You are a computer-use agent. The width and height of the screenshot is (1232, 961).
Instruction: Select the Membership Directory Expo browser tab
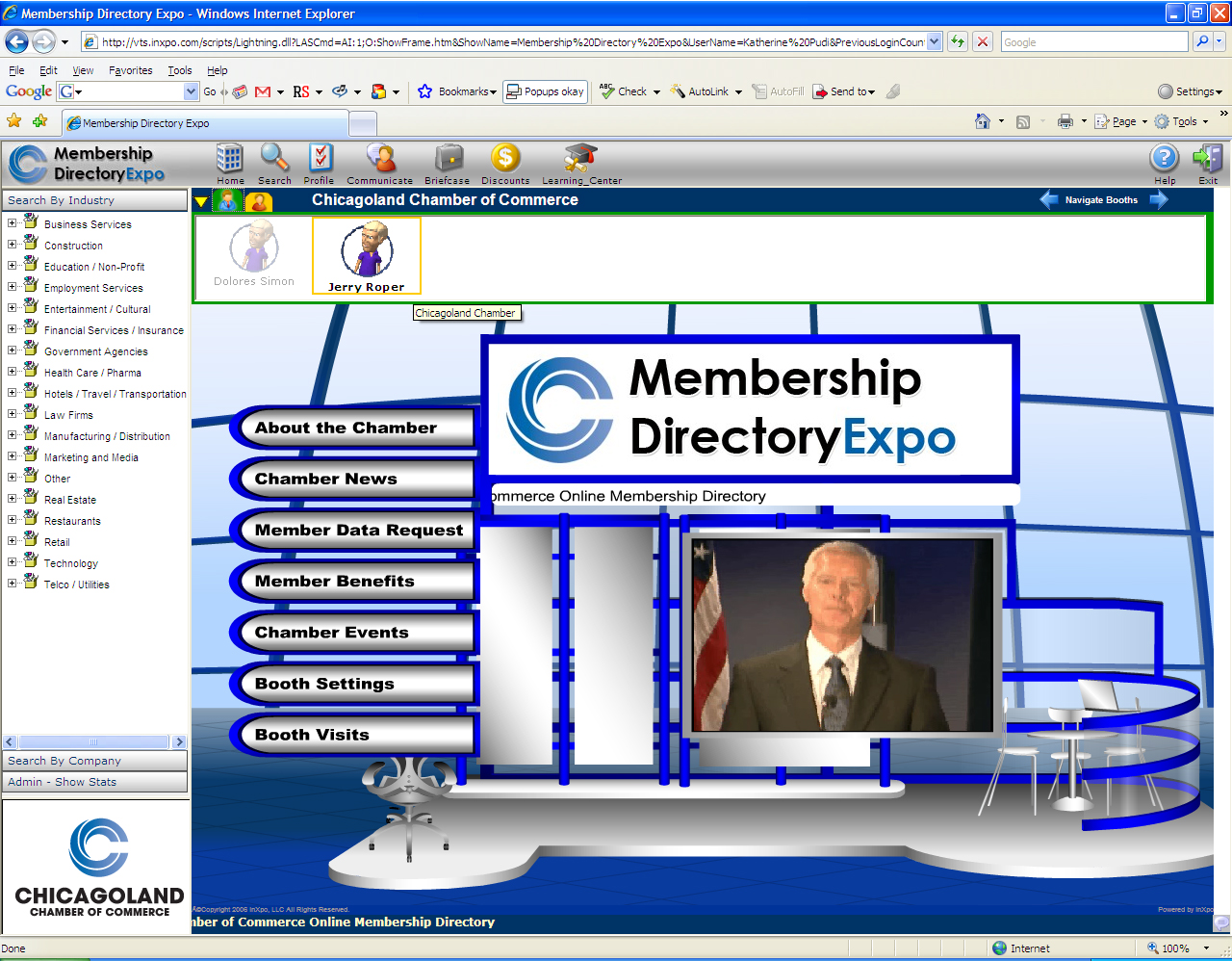pyautogui.click(x=204, y=123)
